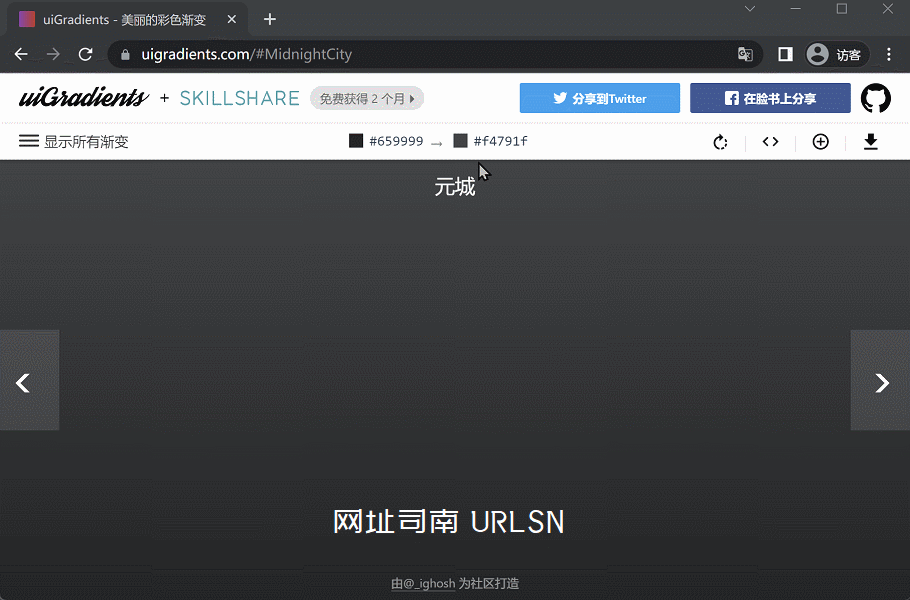
Task: Rotate the gradient direction
Action: (x=720, y=142)
